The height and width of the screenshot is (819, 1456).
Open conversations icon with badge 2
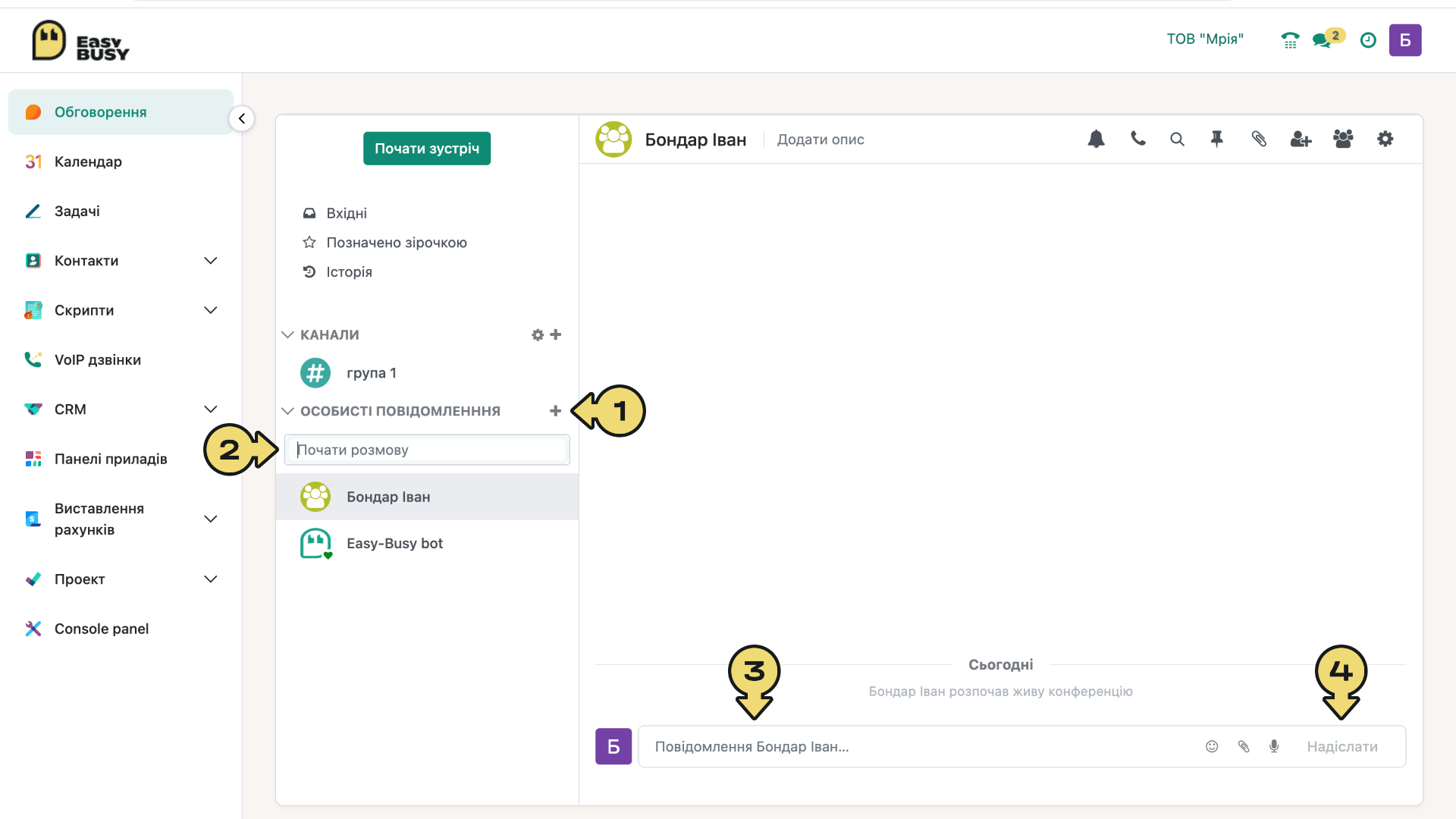pyautogui.click(x=1328, y=39)
